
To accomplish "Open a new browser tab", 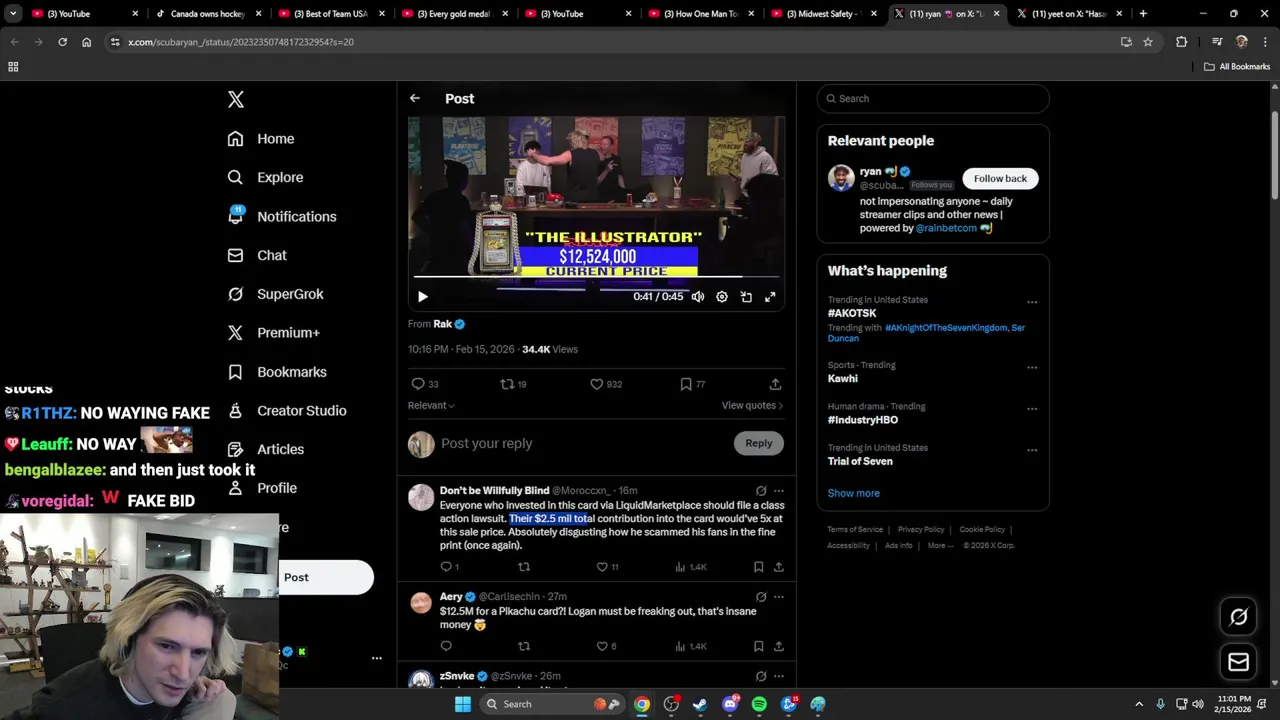I will pos(1143,14).
